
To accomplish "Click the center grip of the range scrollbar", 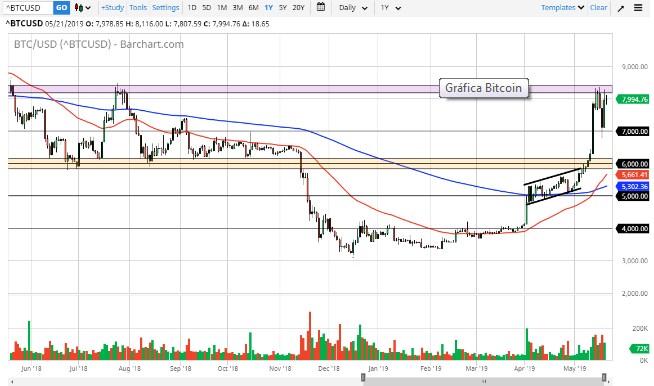I will (484, 381).
